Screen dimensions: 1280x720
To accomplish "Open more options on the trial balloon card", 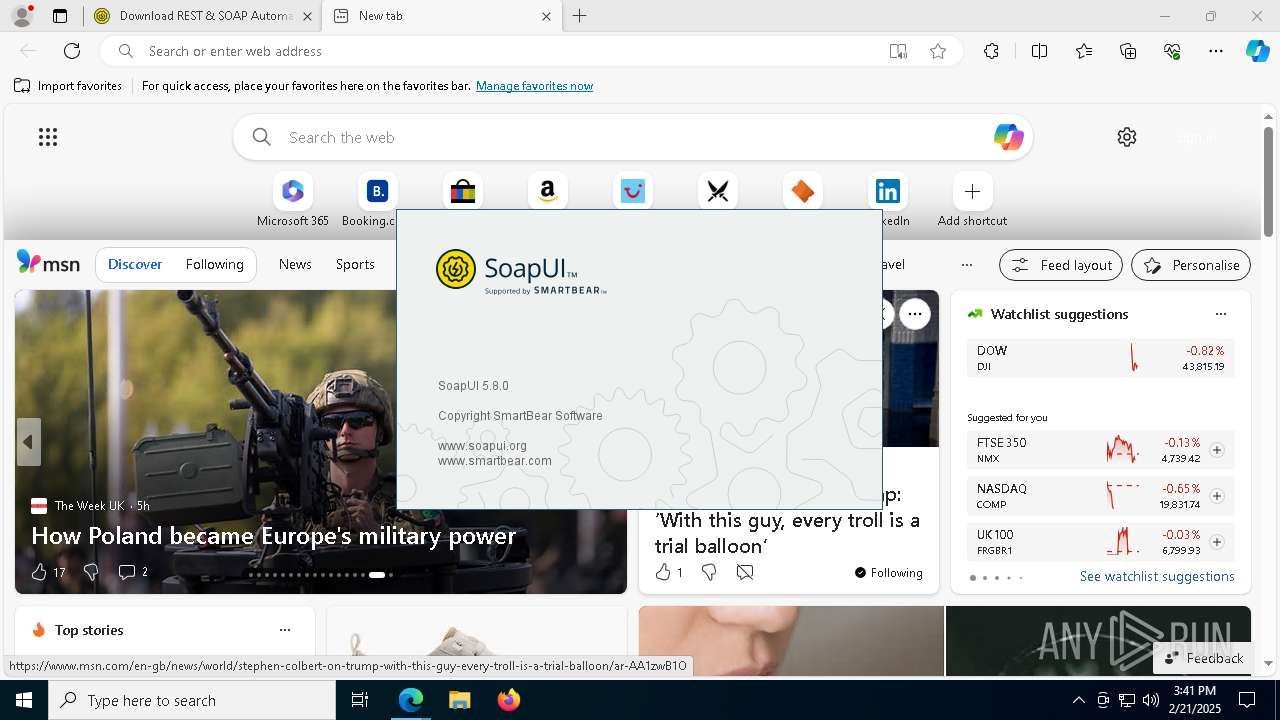I will 914,314.
